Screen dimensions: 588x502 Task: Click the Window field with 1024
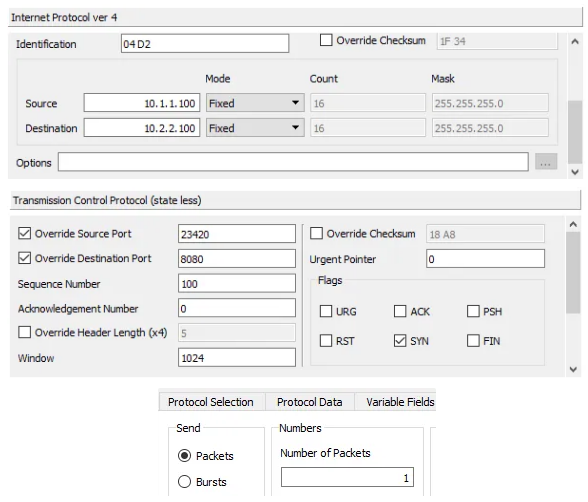[x=237, y=358]
